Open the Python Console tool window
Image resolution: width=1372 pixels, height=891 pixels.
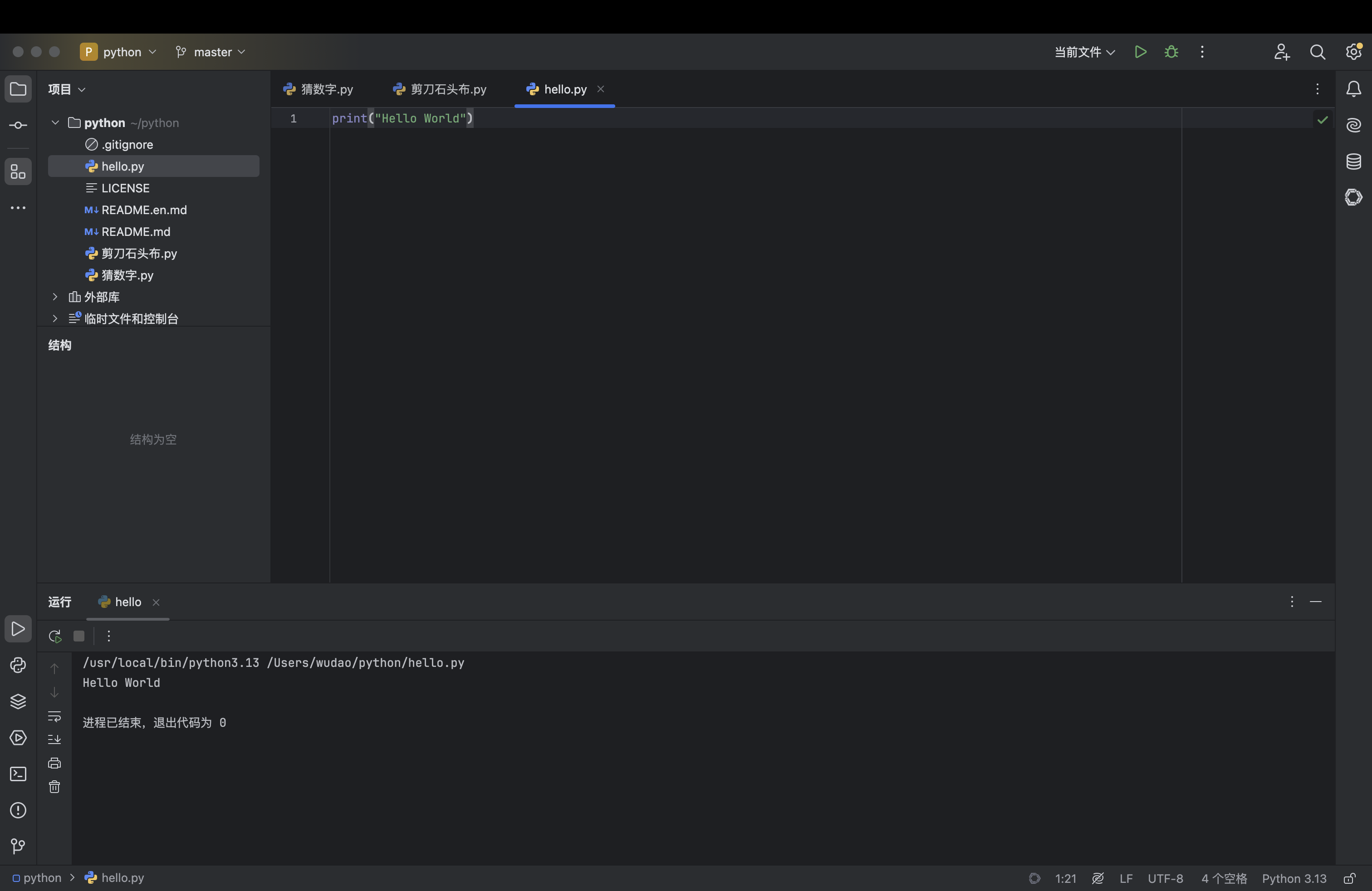(18, 665)
